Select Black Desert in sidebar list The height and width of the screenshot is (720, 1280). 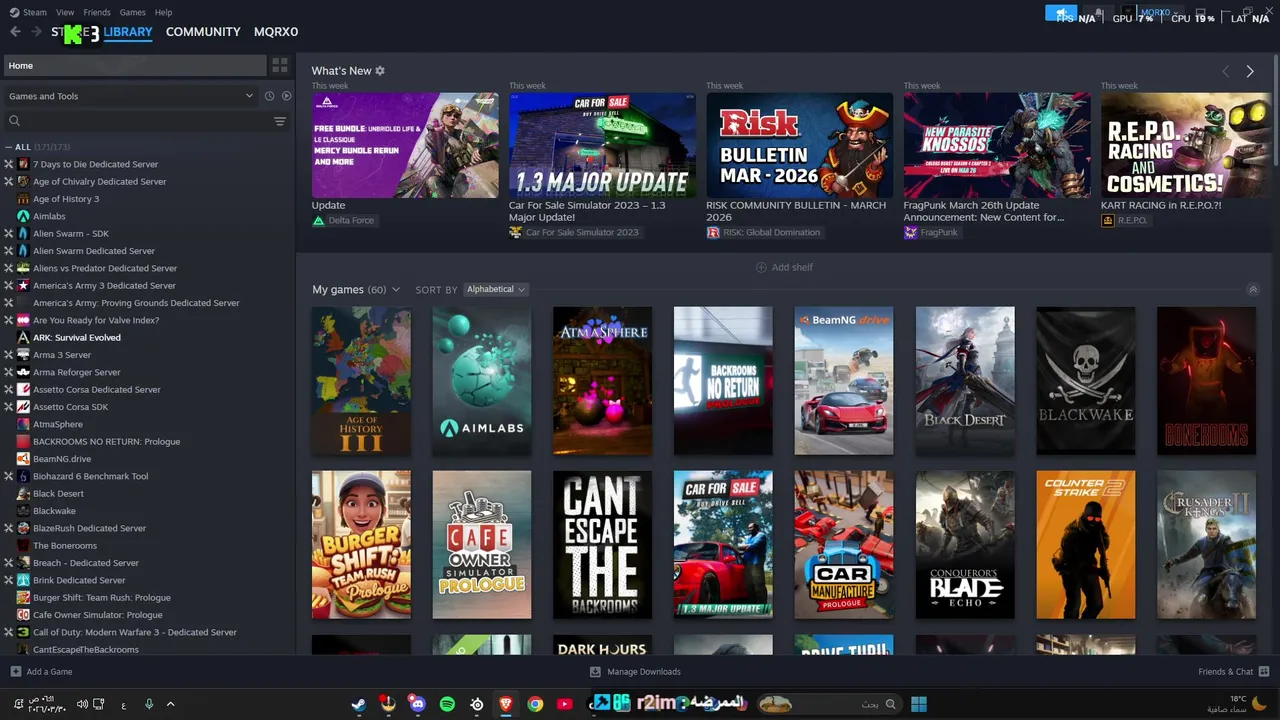click(58, 494)
